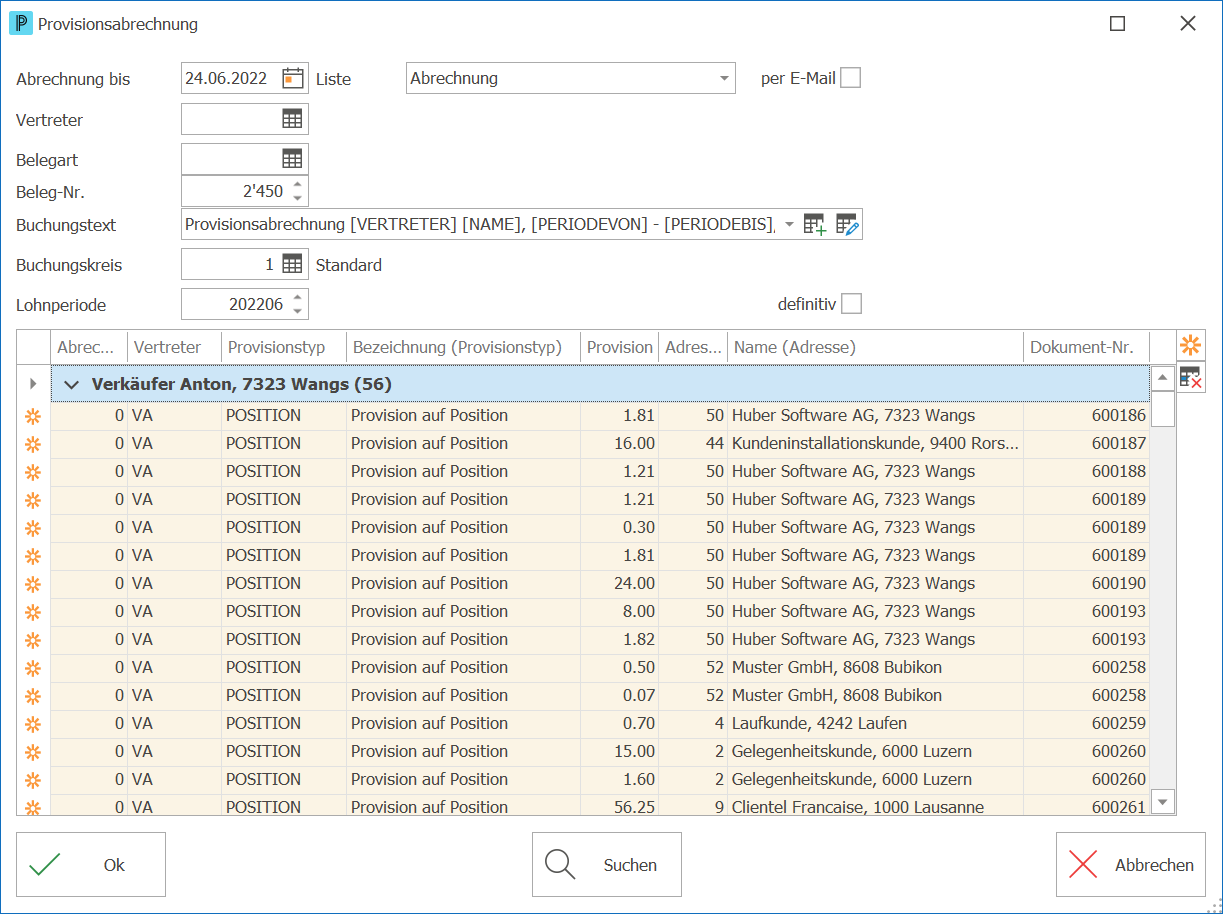
Task: Open the Belegart lookup table icon
Action: 292,159
